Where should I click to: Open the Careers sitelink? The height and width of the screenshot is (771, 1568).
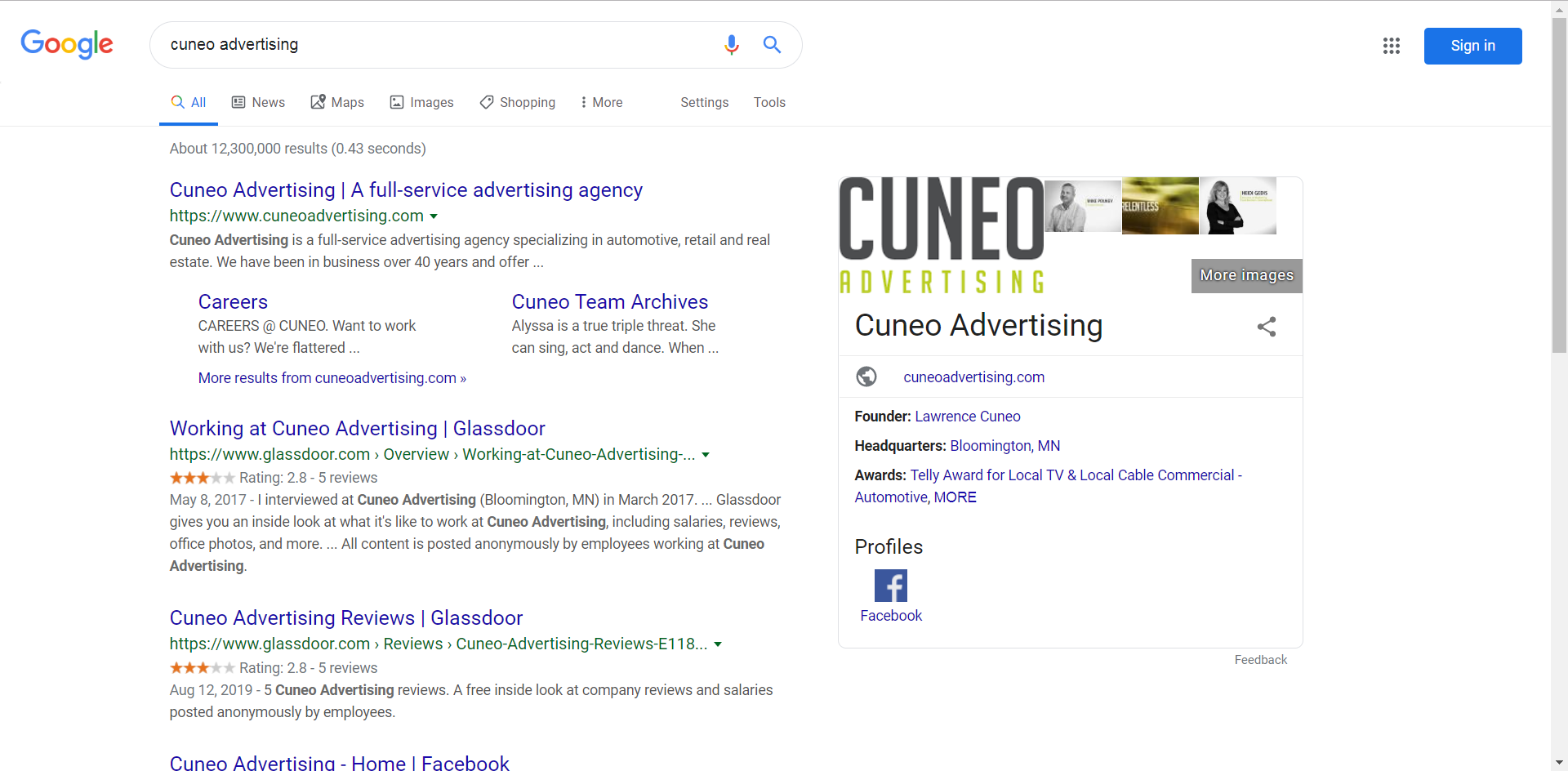point(233,302)
